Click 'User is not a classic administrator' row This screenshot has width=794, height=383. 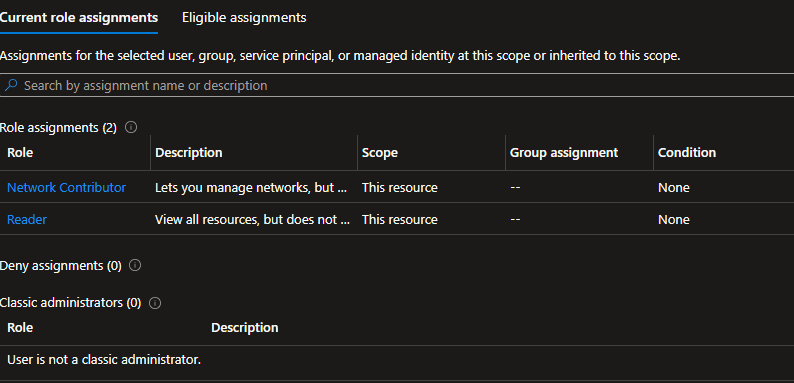click(x=397, y=360)
